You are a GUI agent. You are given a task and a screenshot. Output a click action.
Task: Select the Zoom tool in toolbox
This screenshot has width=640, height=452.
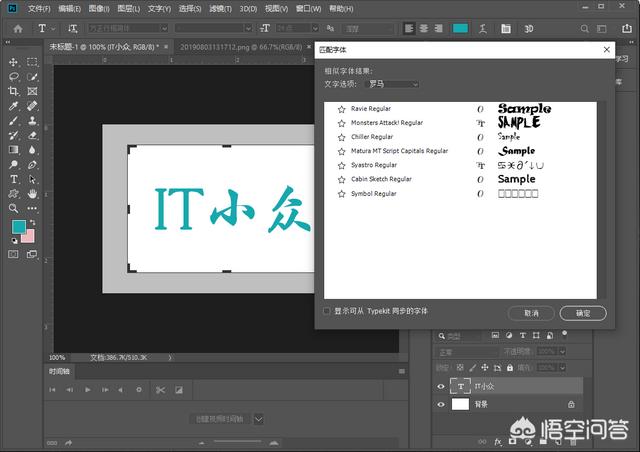point(13,208)
